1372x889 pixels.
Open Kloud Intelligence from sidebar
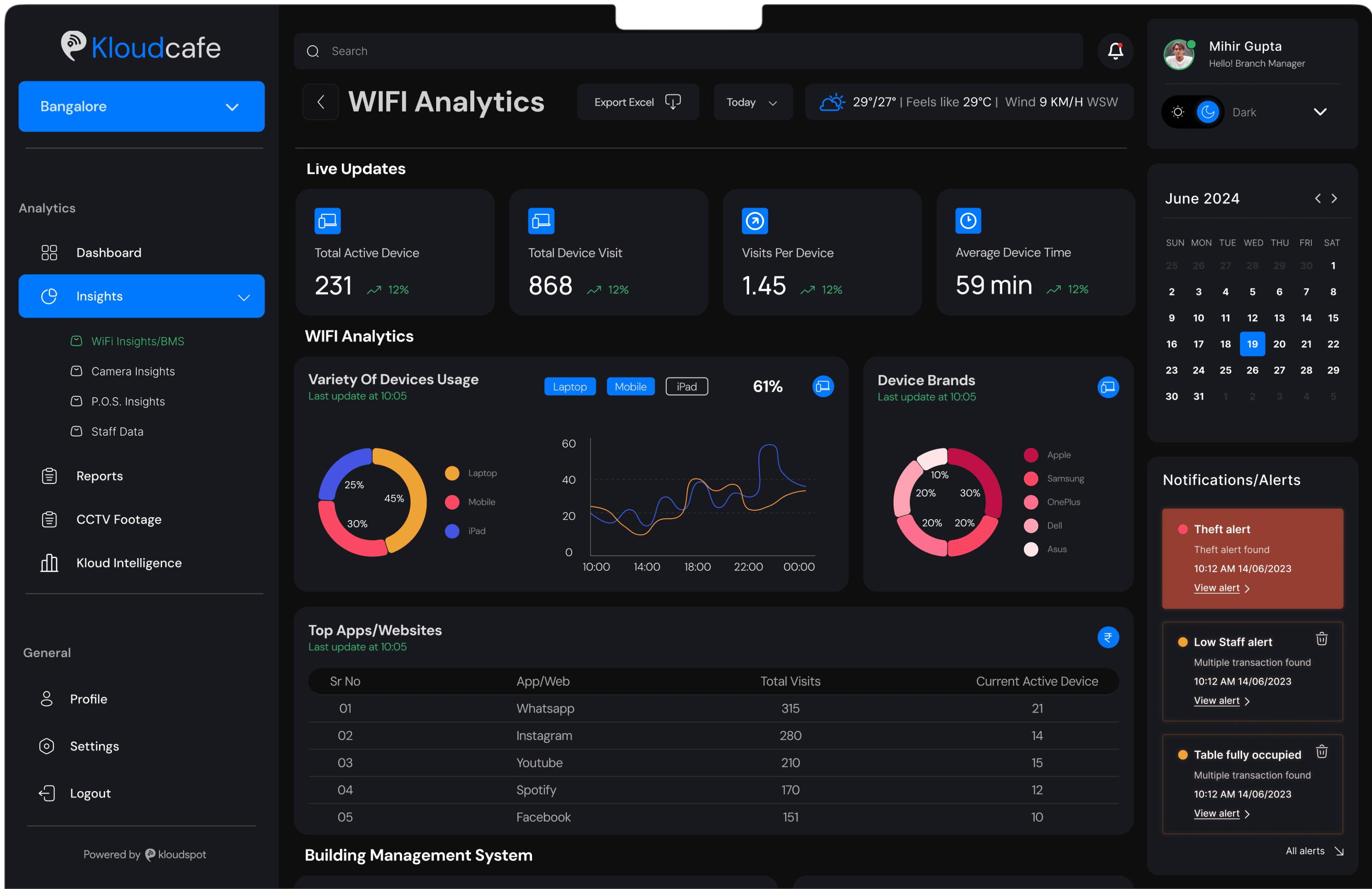click(x=129, y=563)
